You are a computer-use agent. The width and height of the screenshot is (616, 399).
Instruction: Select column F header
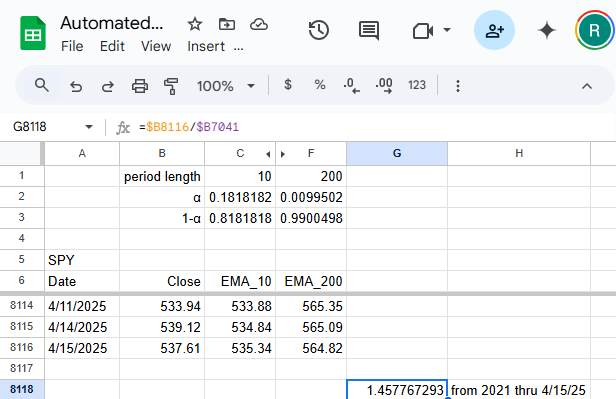311,153
